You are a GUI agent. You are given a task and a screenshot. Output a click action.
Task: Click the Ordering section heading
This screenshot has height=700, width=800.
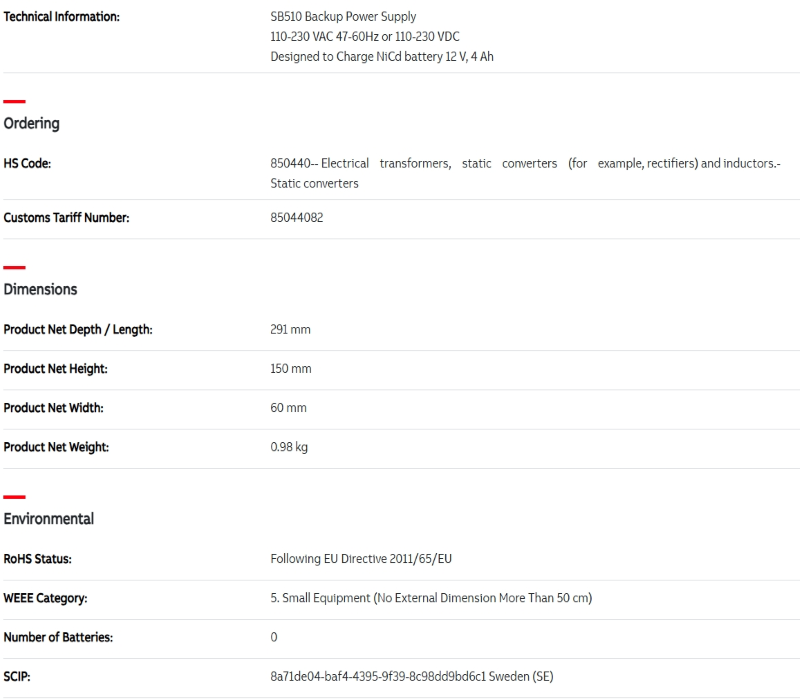[32, 123]
